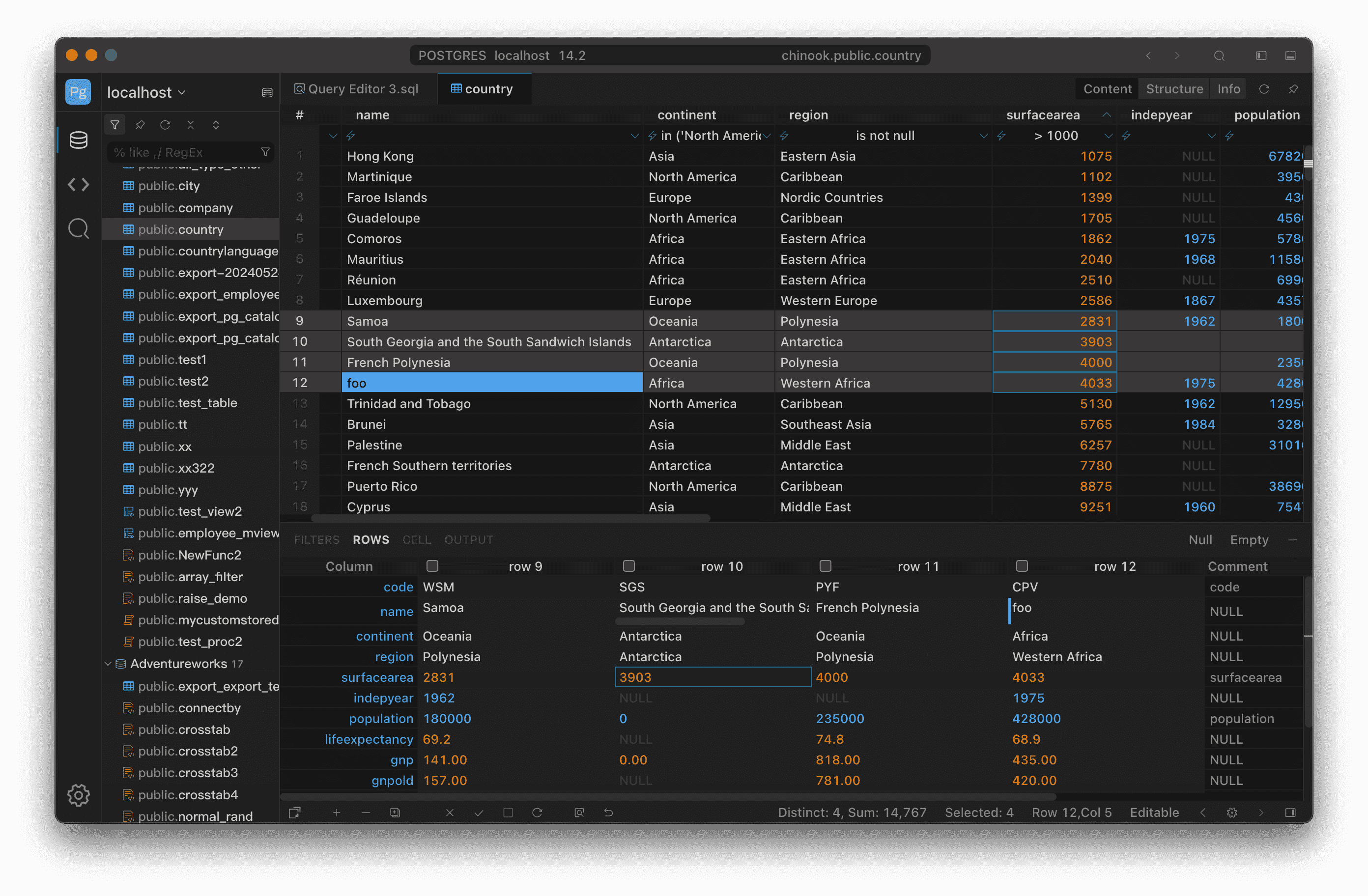Delete selected row using minus icon
The image size is (1368, 896).
pyautogui.click(x=366, y=812)
